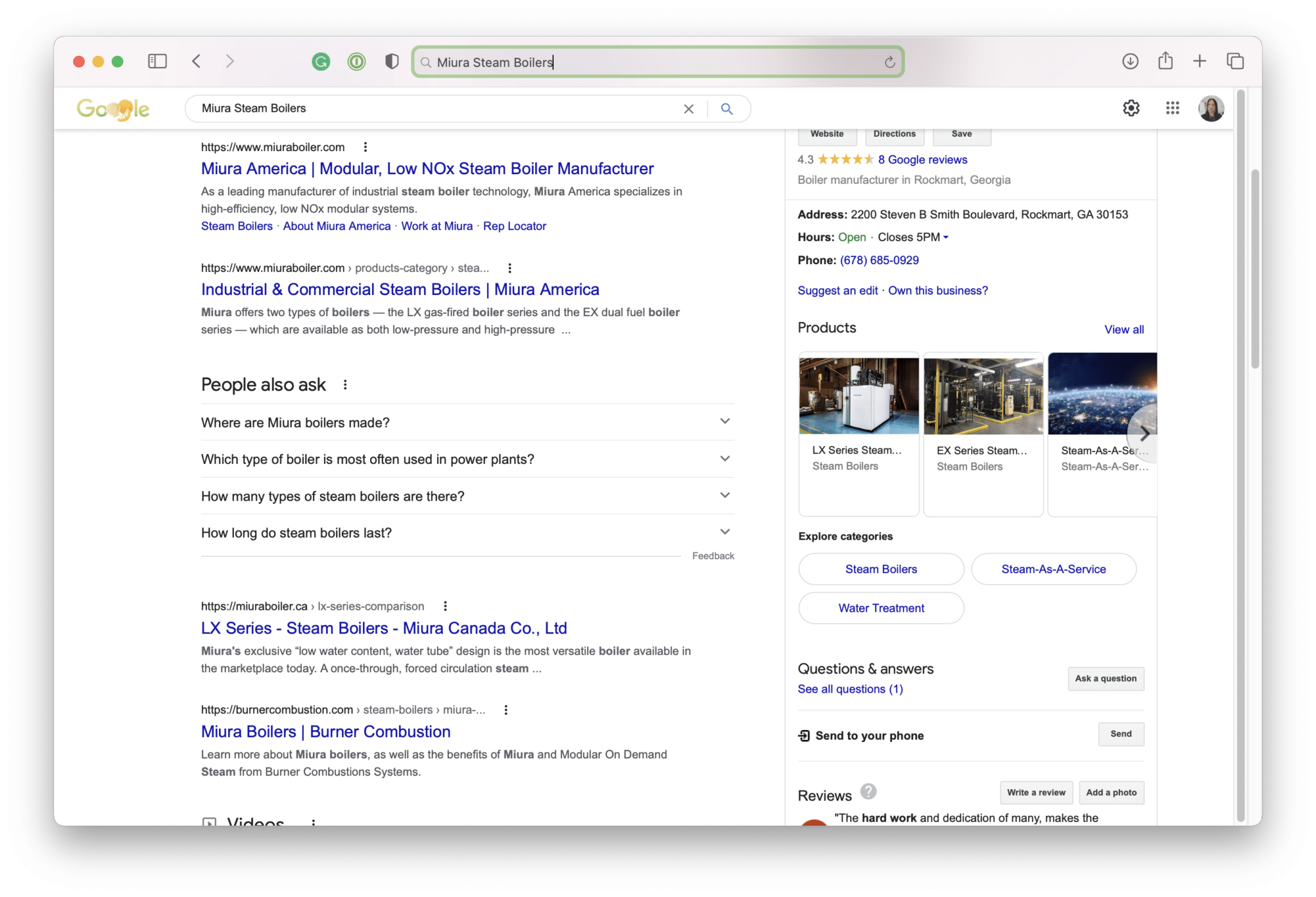This screenshot has width=1316, height=897.
Task: Open Miura America Modular Low NOx result
Action: (x=427, y=168)
